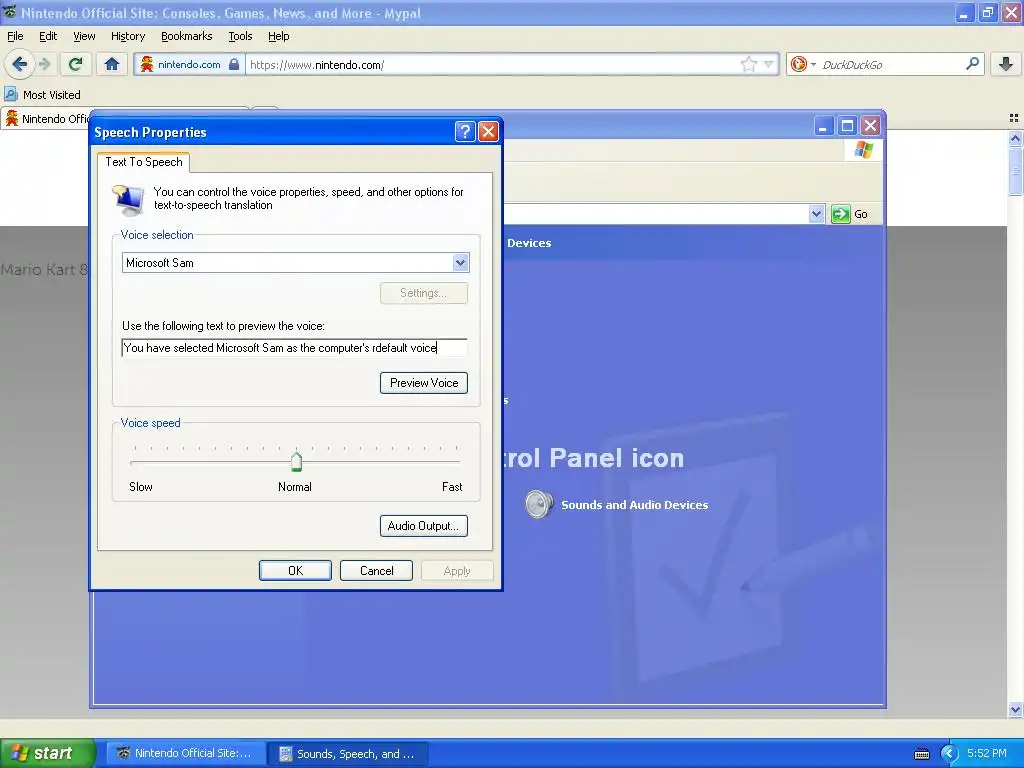Open the Bookmarks menu
Image resolution: width=1024 pixels, height=768 pixels.
186,36
